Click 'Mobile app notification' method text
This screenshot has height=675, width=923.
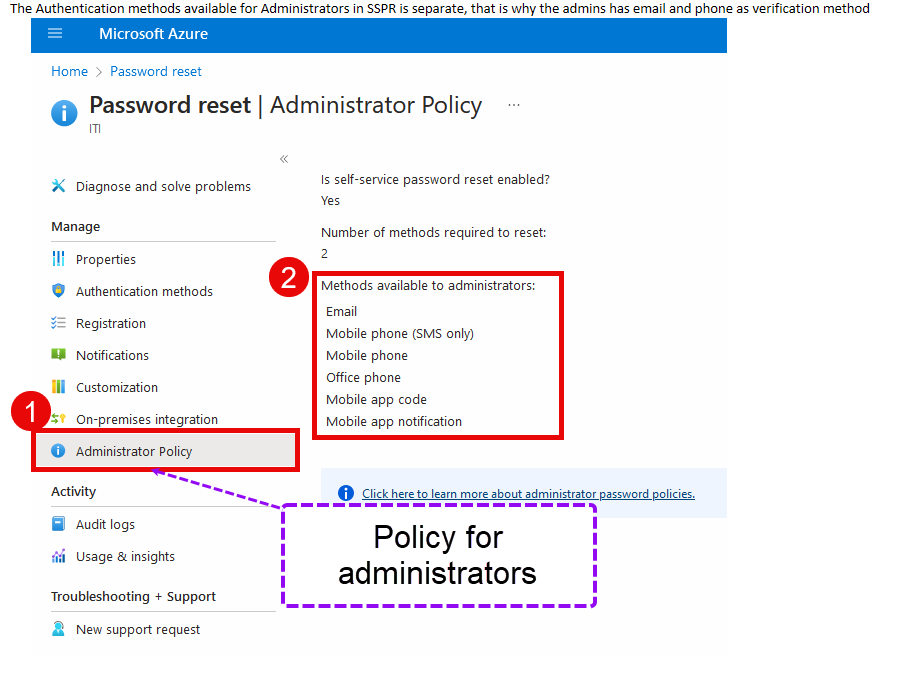click(x=394, y=421)
